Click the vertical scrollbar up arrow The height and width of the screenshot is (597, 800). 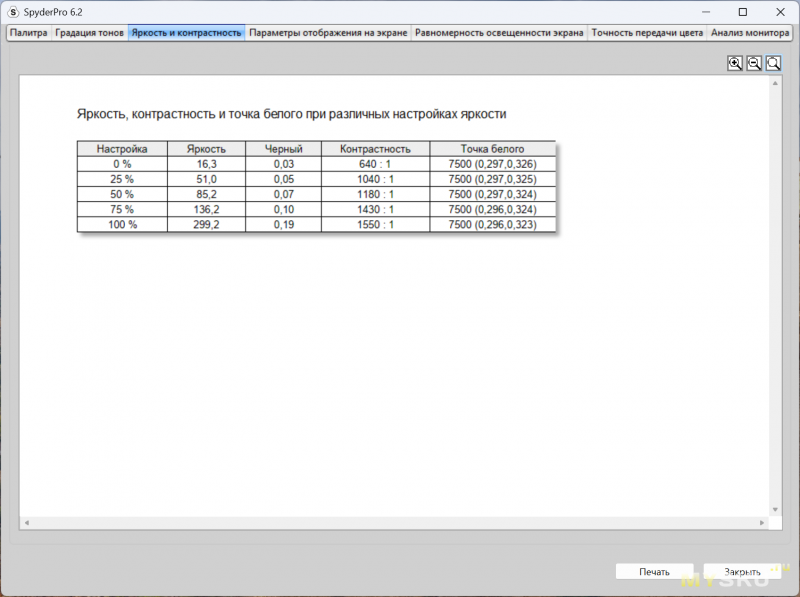[x=773, y=87]
